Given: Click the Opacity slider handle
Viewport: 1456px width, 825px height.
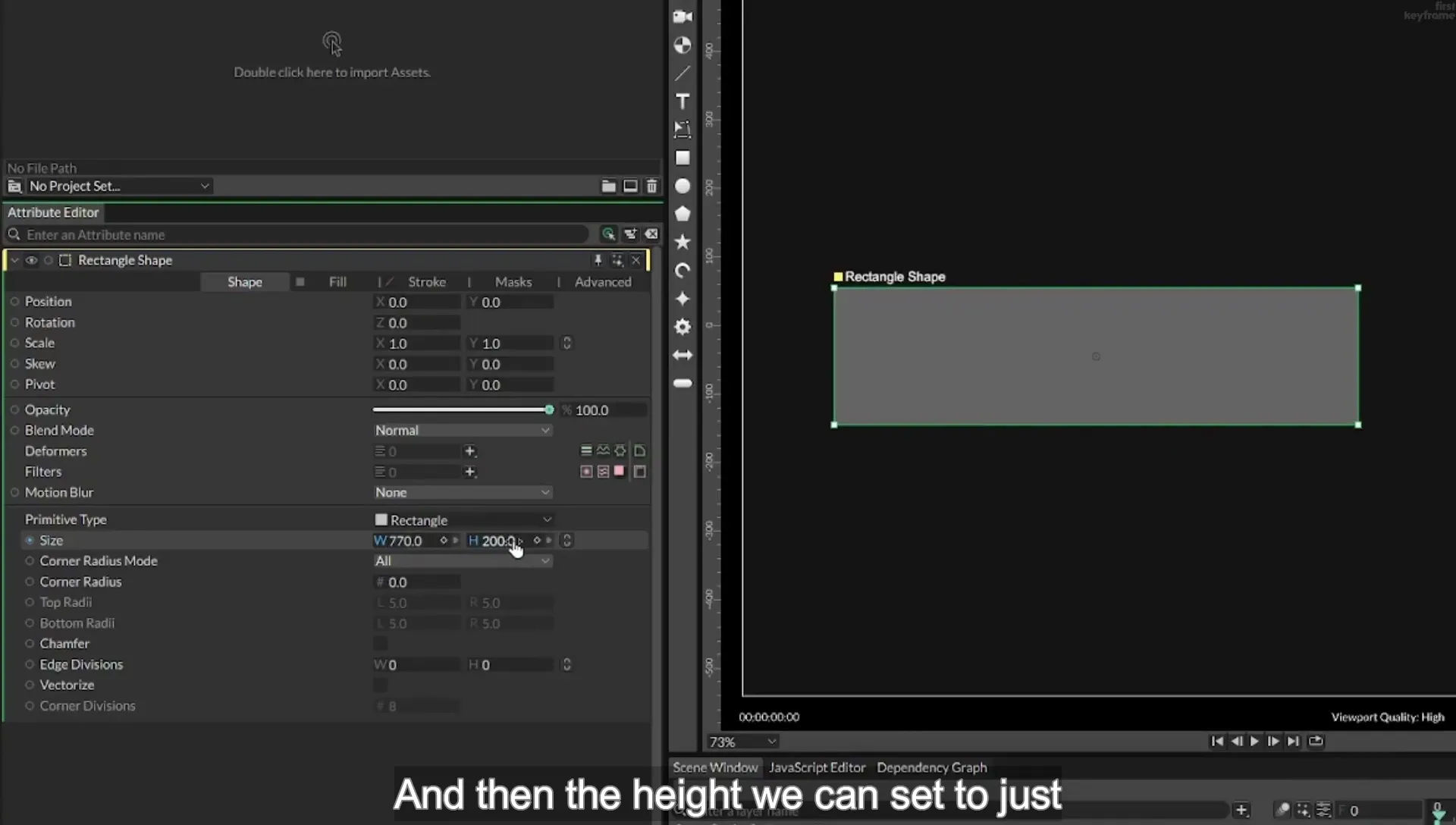Looking at the screenshot, I should 549,409.
